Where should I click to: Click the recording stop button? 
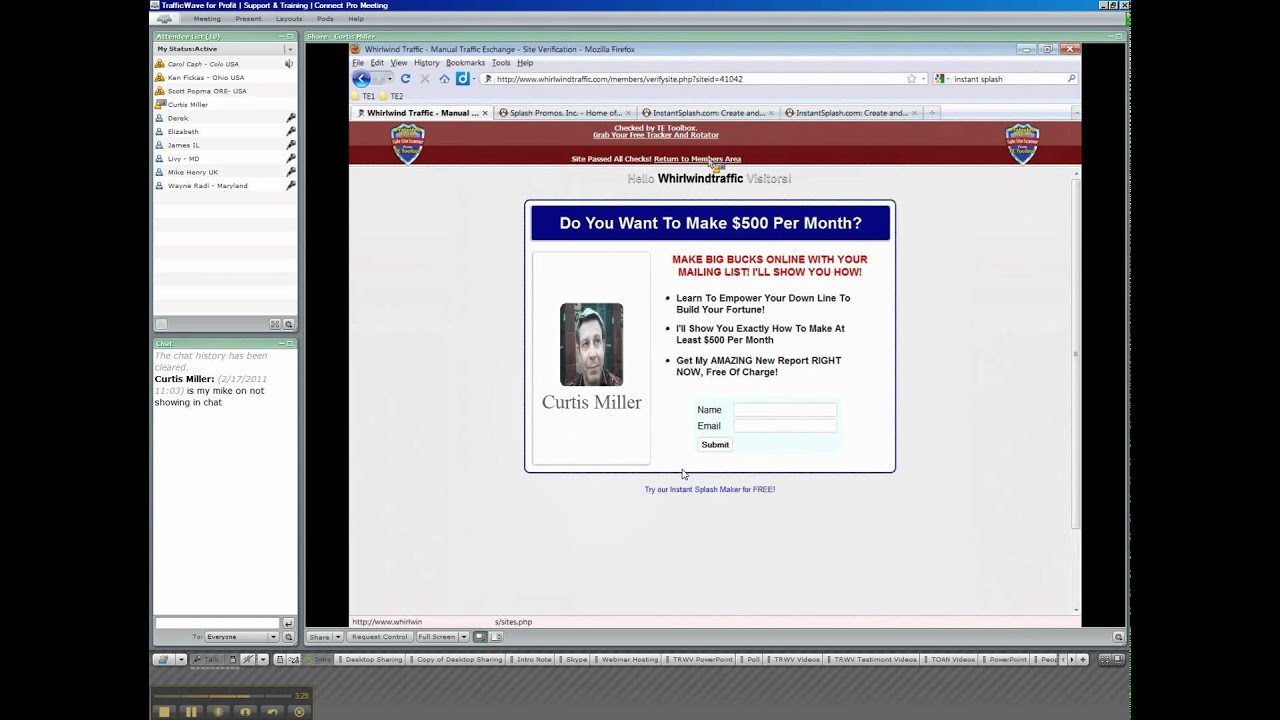pyautogui.click(x=164, y=712)
